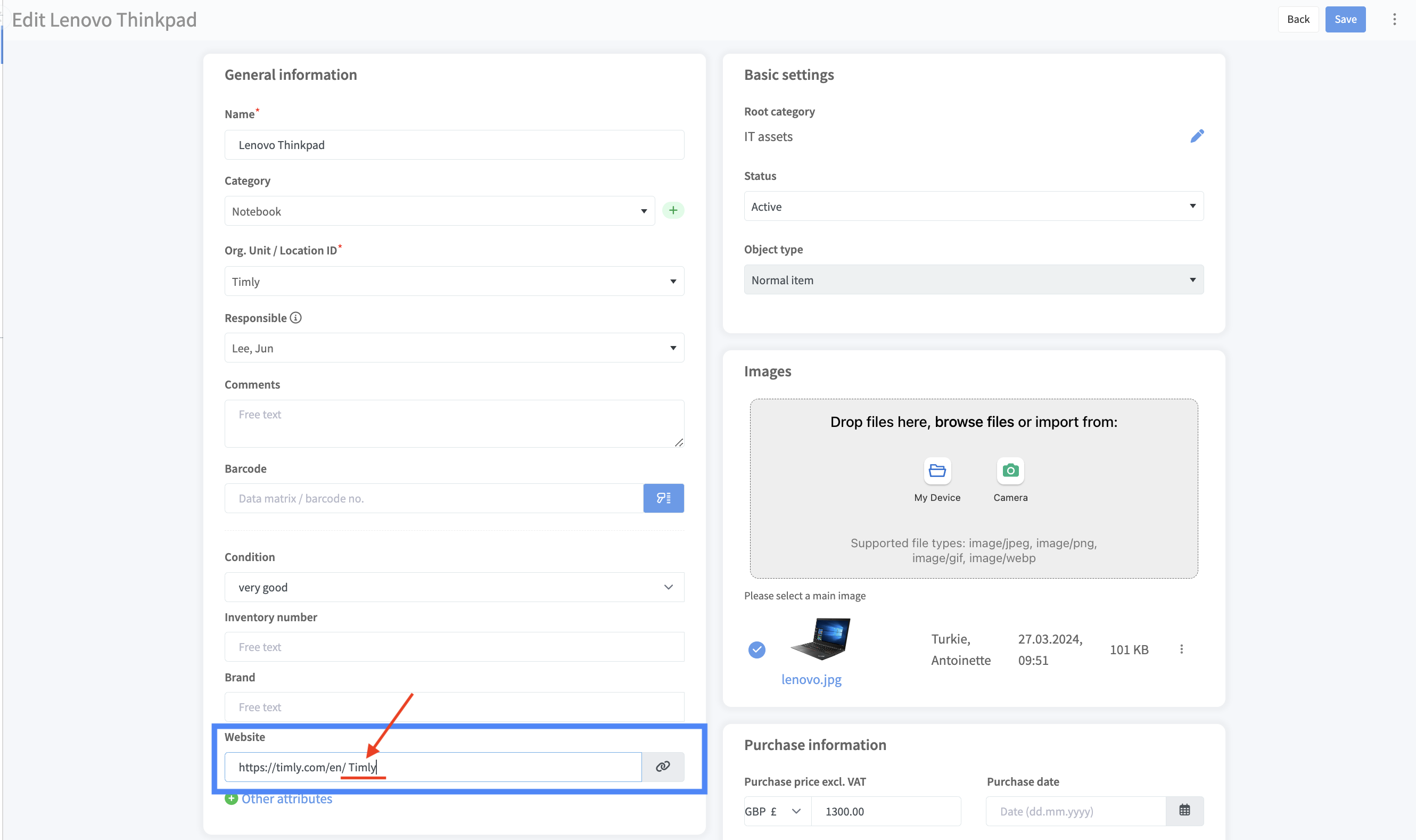Image resolution: width=1416 pixels, height=840 pixels.
Task: Open Responsible dropdown showing Lee, Jun
Action: (x=454, y=348)
